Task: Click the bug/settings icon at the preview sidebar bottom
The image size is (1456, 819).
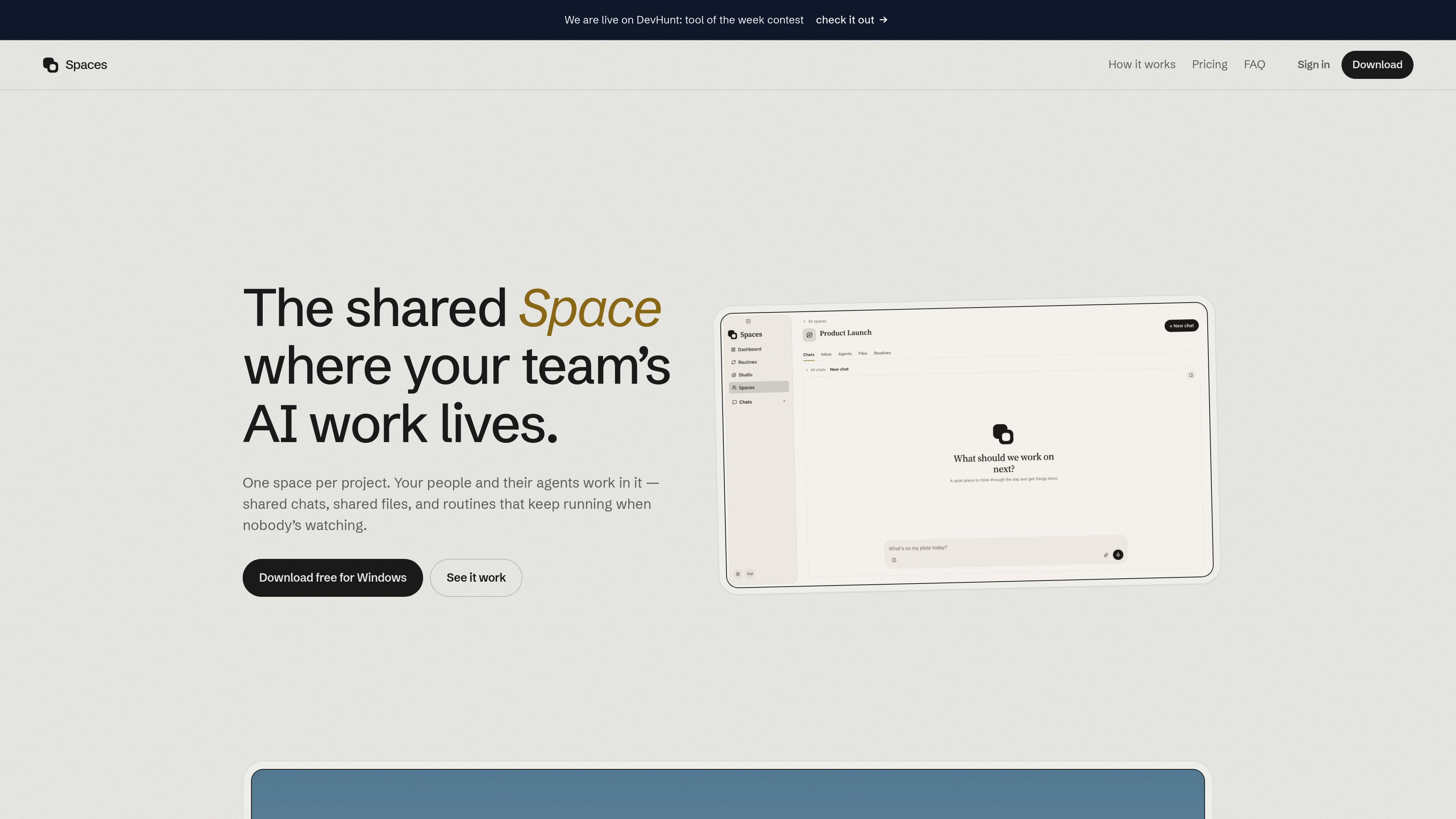Action: 737,574
